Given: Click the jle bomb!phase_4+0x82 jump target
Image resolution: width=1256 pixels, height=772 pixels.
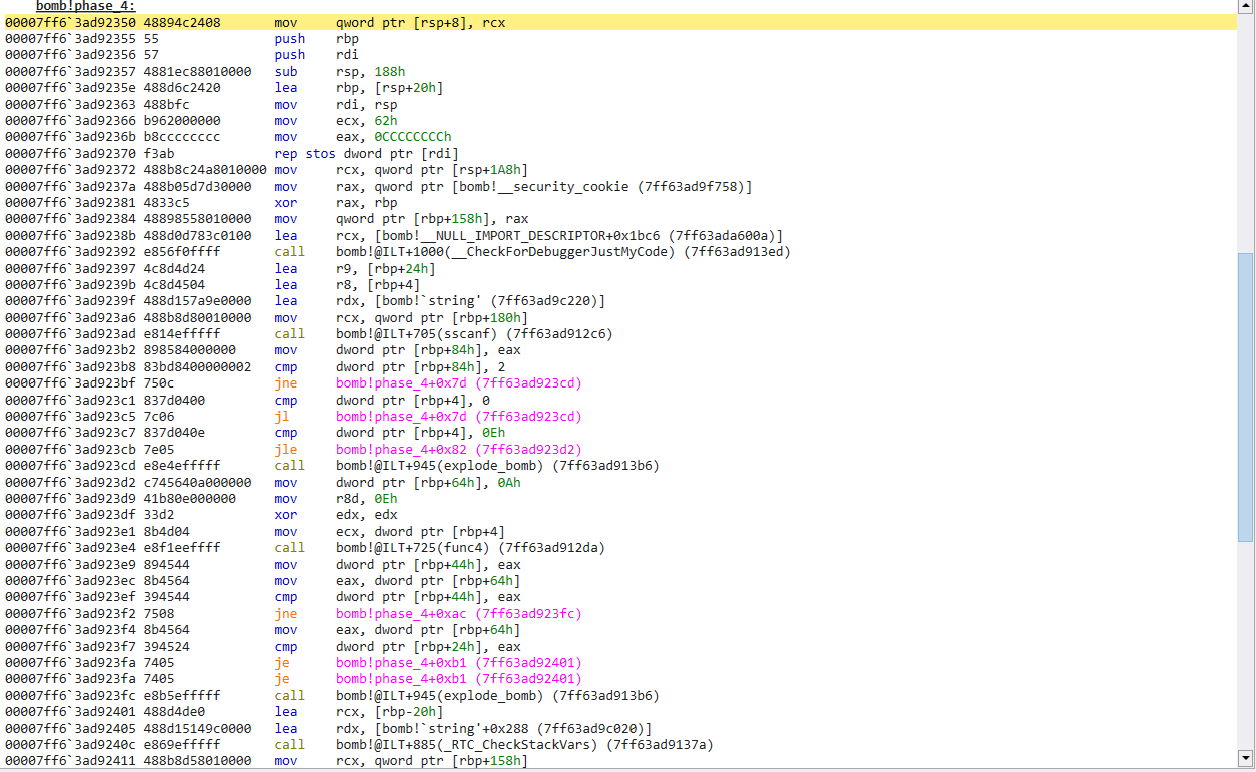Looking at the screenshot, I should 458,449.
